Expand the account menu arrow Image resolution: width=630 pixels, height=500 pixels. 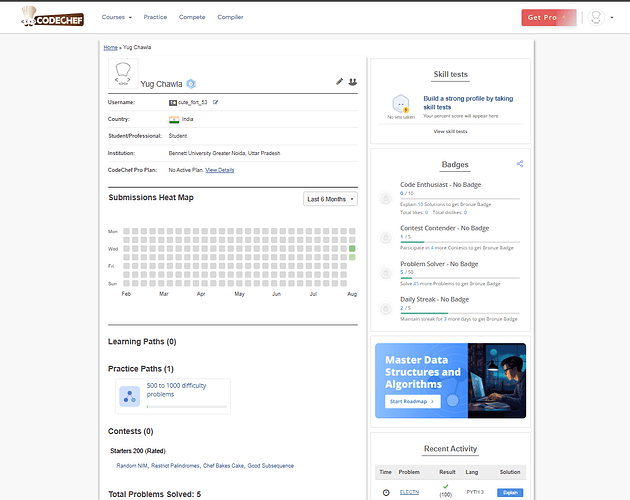(612, 18)
